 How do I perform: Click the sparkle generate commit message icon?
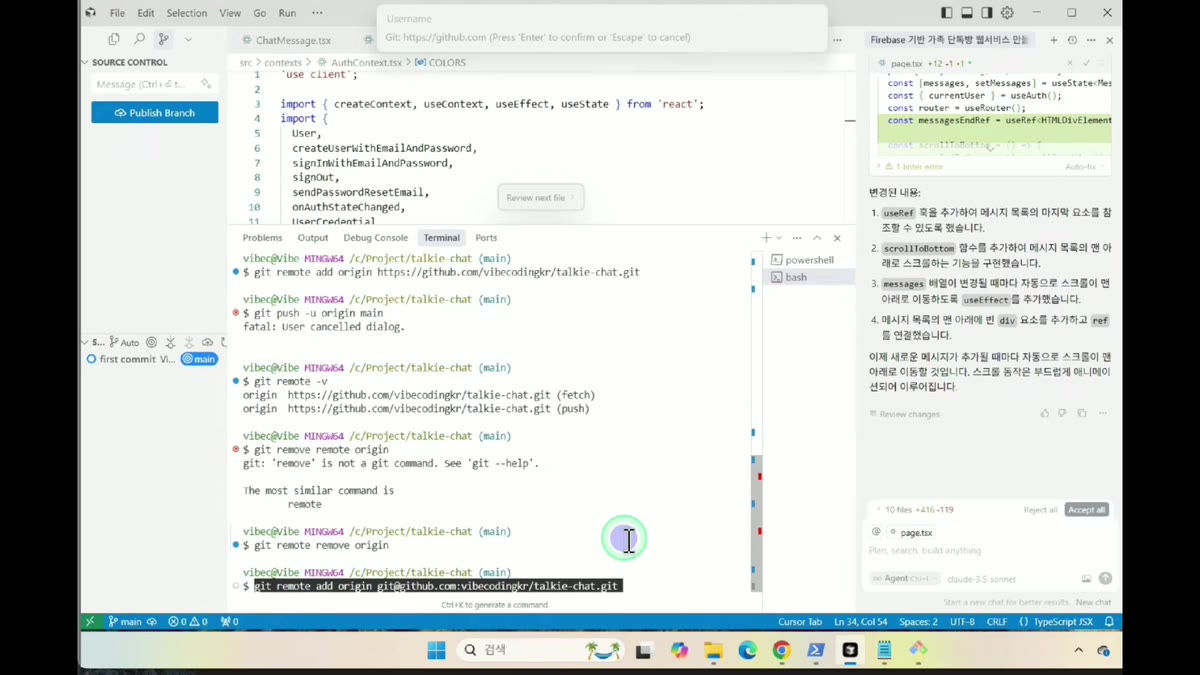[206, 84]
